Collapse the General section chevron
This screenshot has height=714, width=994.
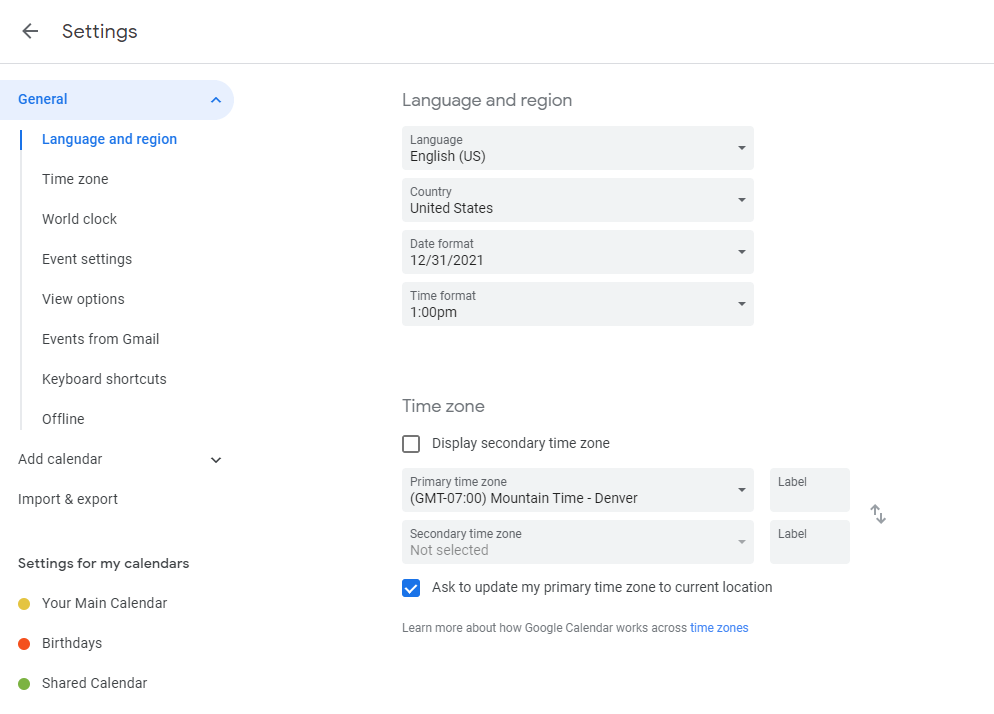[215, 100]
